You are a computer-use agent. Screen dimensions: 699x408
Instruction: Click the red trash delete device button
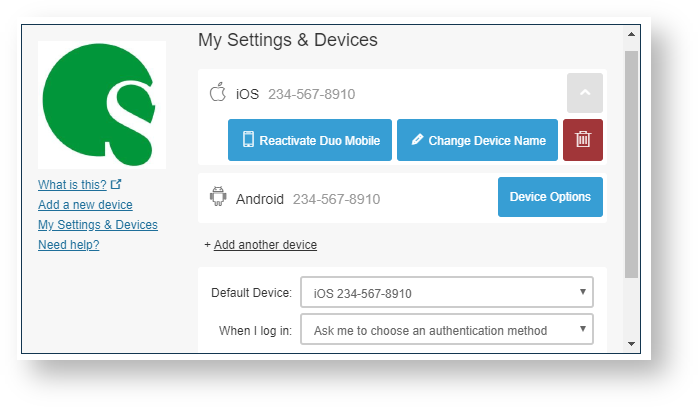[x=583, y=140]
